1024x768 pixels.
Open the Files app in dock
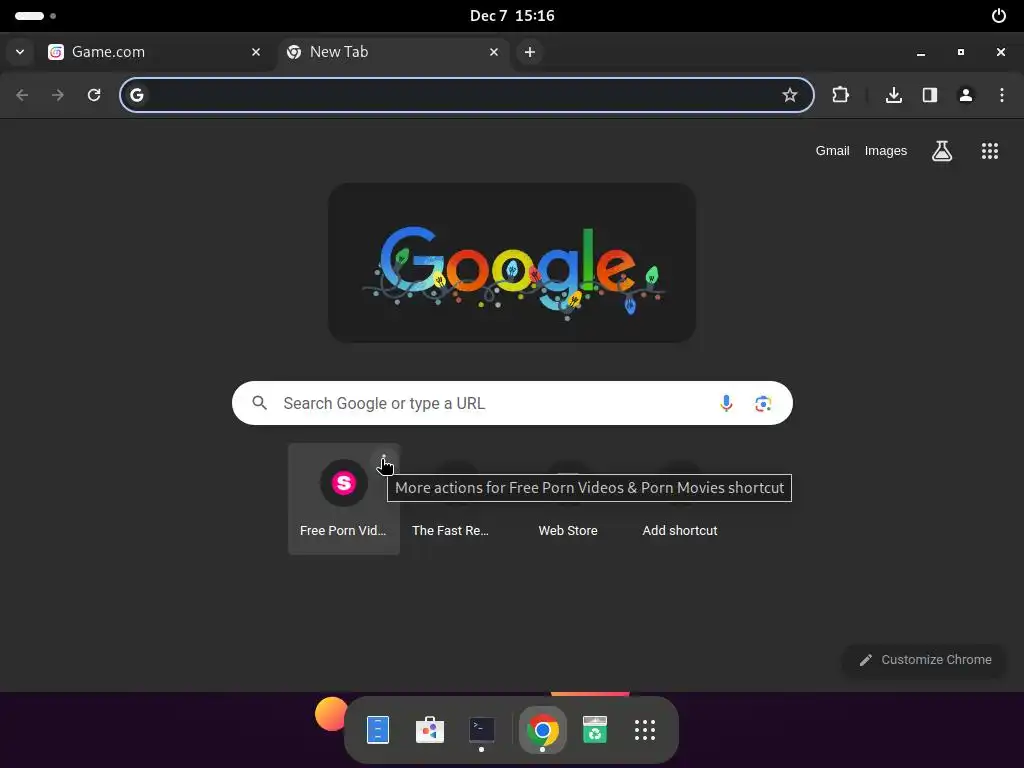[377, 729]
